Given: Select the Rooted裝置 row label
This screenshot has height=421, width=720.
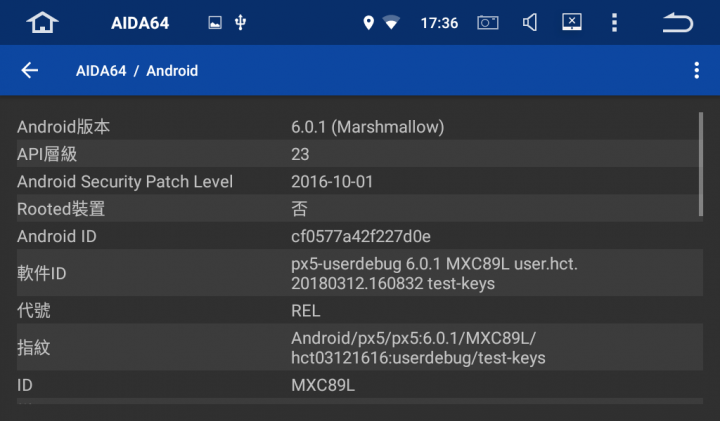Looking at the screenshot, I should tap(61, 209).
